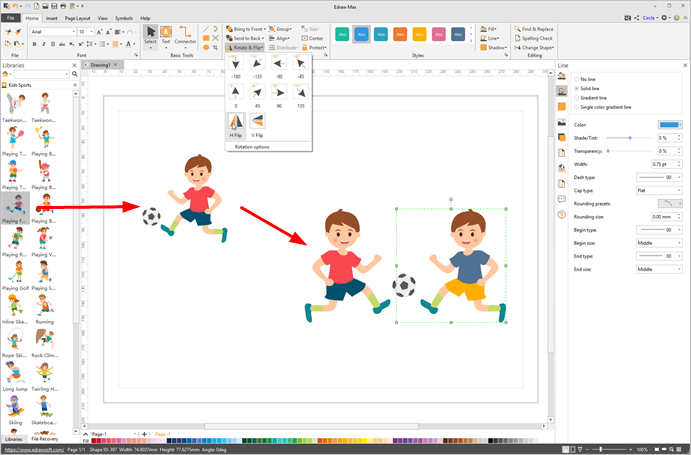Open the picture tab icon in the side panel
The image size is (691, 455).
[x=561, y=122]
